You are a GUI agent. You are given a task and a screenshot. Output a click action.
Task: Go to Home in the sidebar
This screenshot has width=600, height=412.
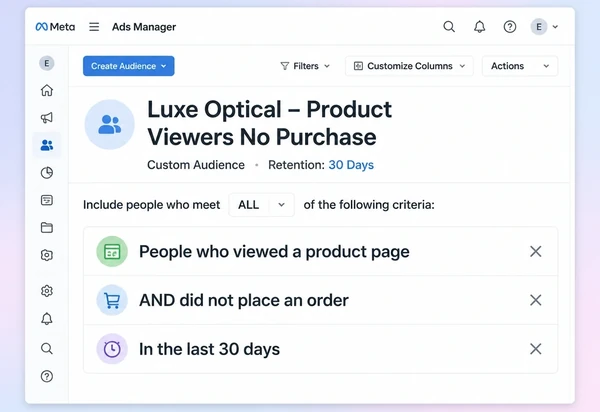point(47,90)
